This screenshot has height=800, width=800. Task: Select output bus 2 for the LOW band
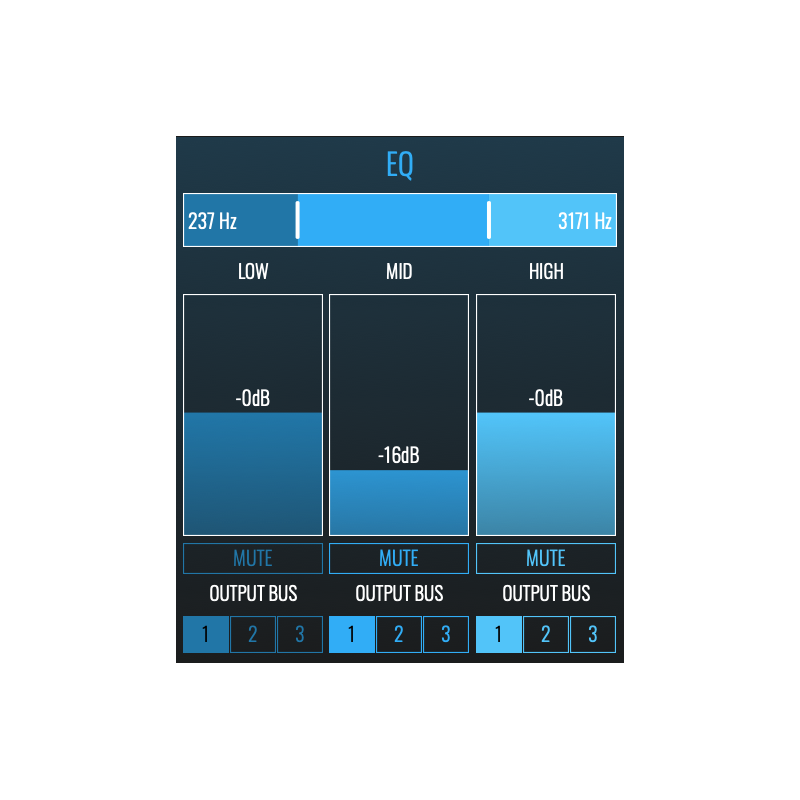pos(252,634)
